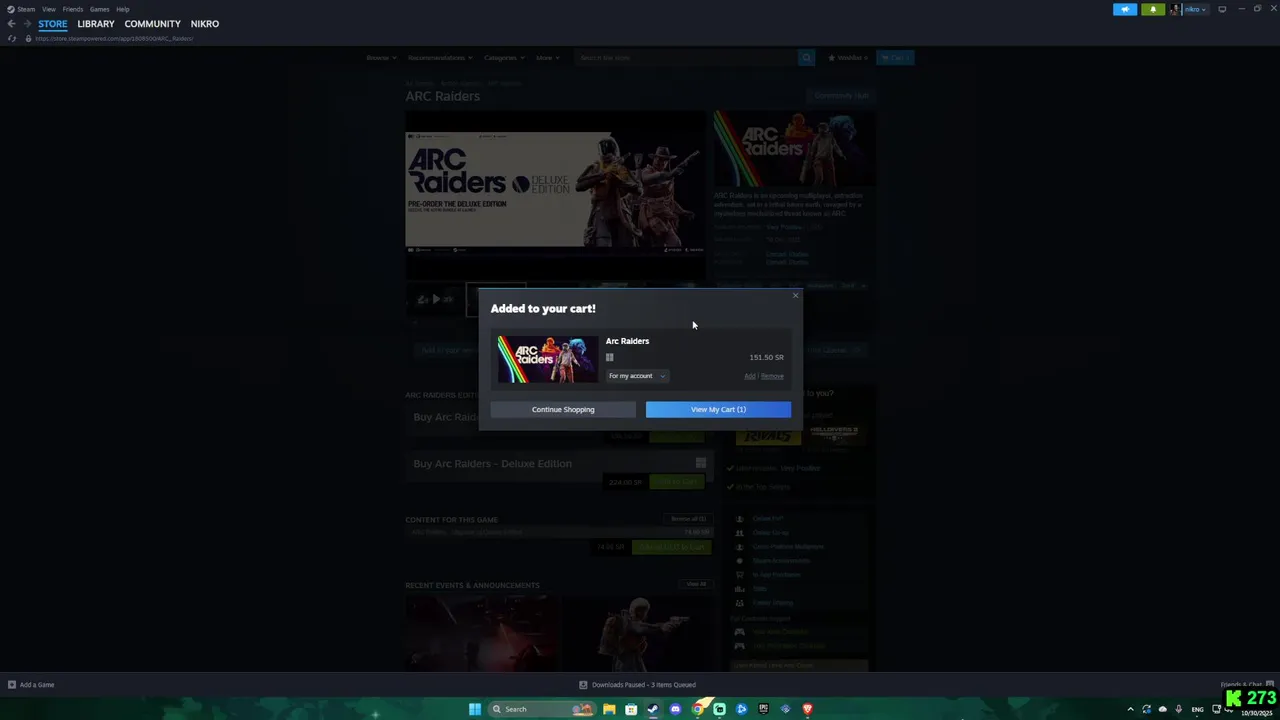Click the Windows platform icon under Arc Raiders
Viewport: 1280px width, 720px height.
(609, 357)
